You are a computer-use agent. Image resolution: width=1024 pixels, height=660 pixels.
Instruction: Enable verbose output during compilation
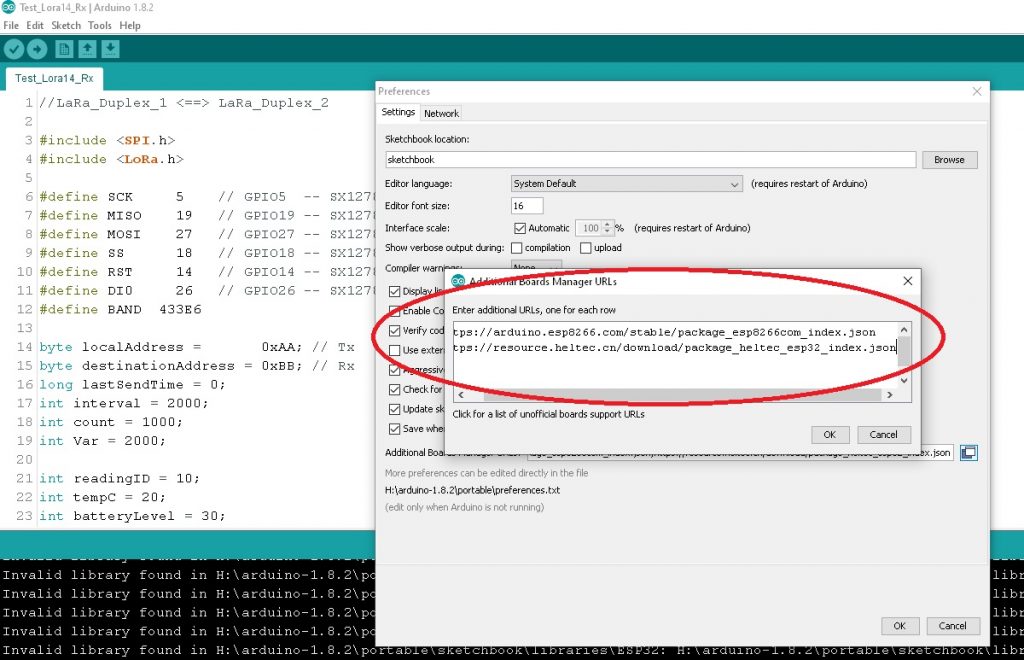[x=517, y=248]
